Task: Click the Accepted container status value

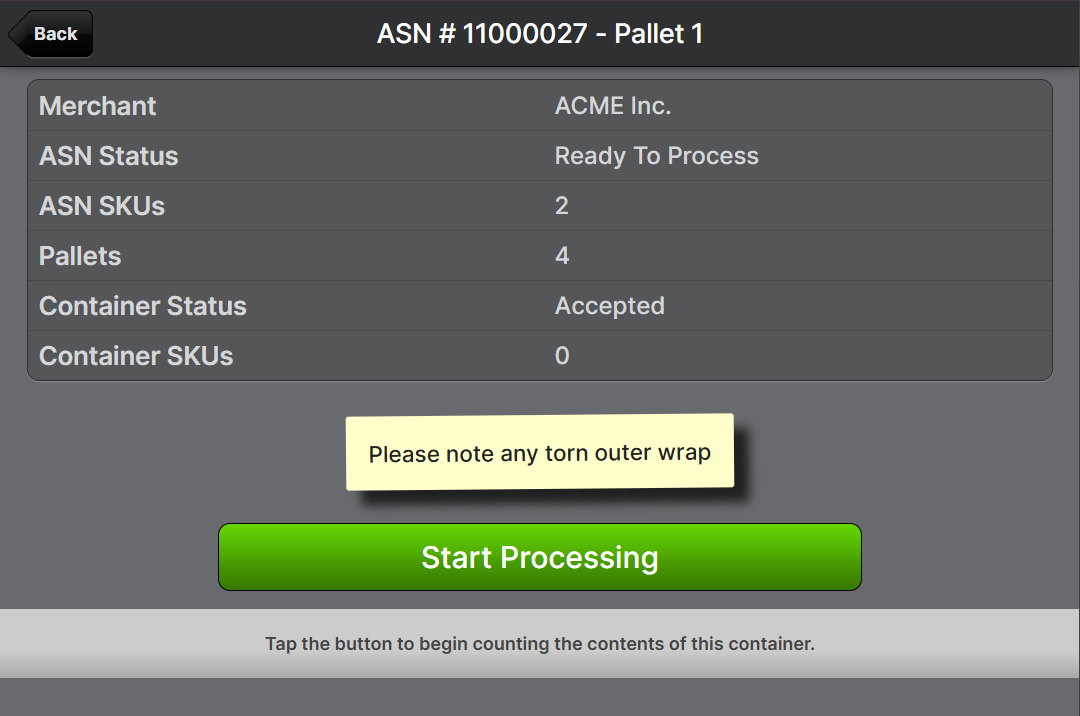Action: click(x=610, y=306)
